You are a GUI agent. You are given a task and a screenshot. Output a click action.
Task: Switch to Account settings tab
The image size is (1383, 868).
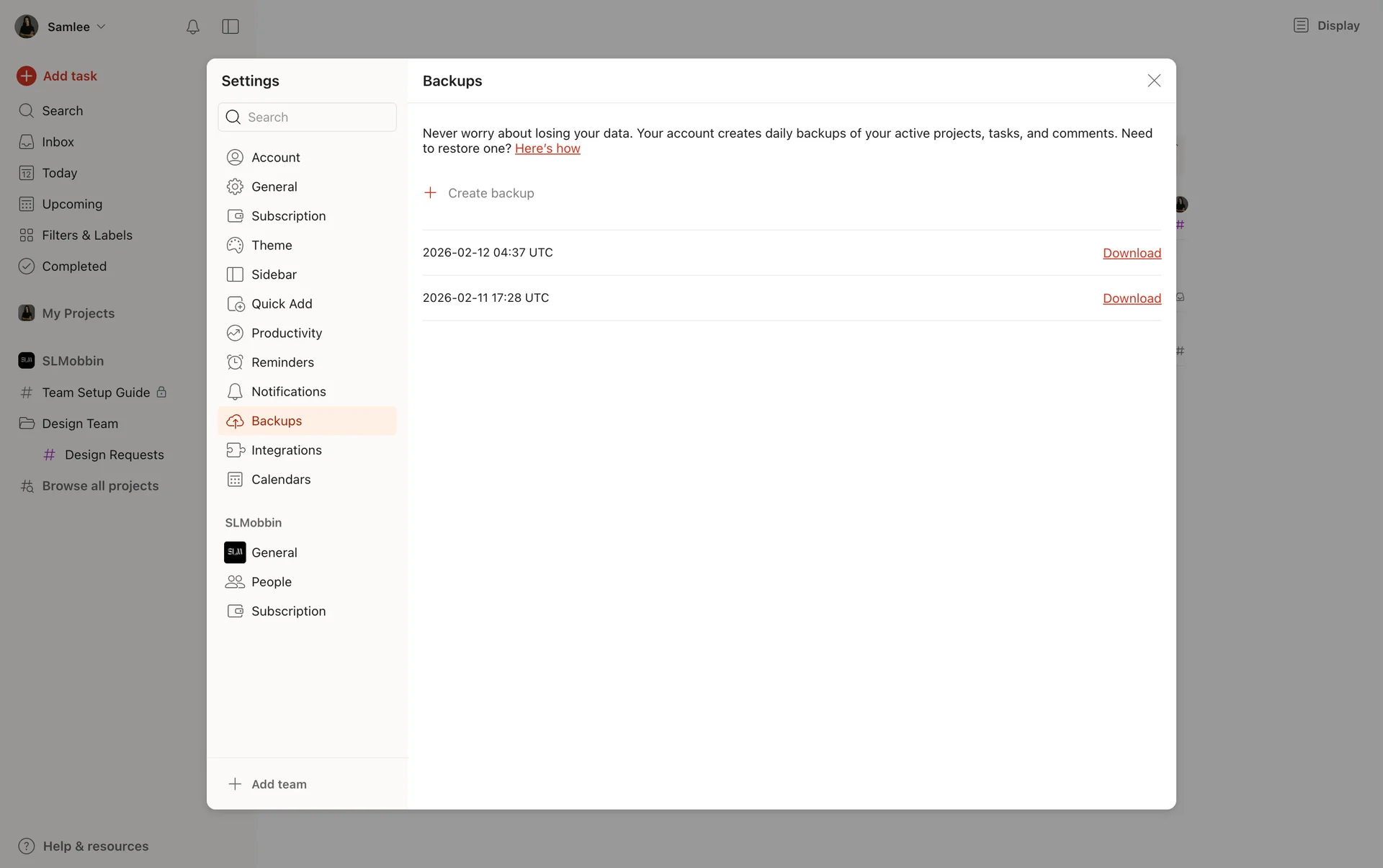point(275,157)
